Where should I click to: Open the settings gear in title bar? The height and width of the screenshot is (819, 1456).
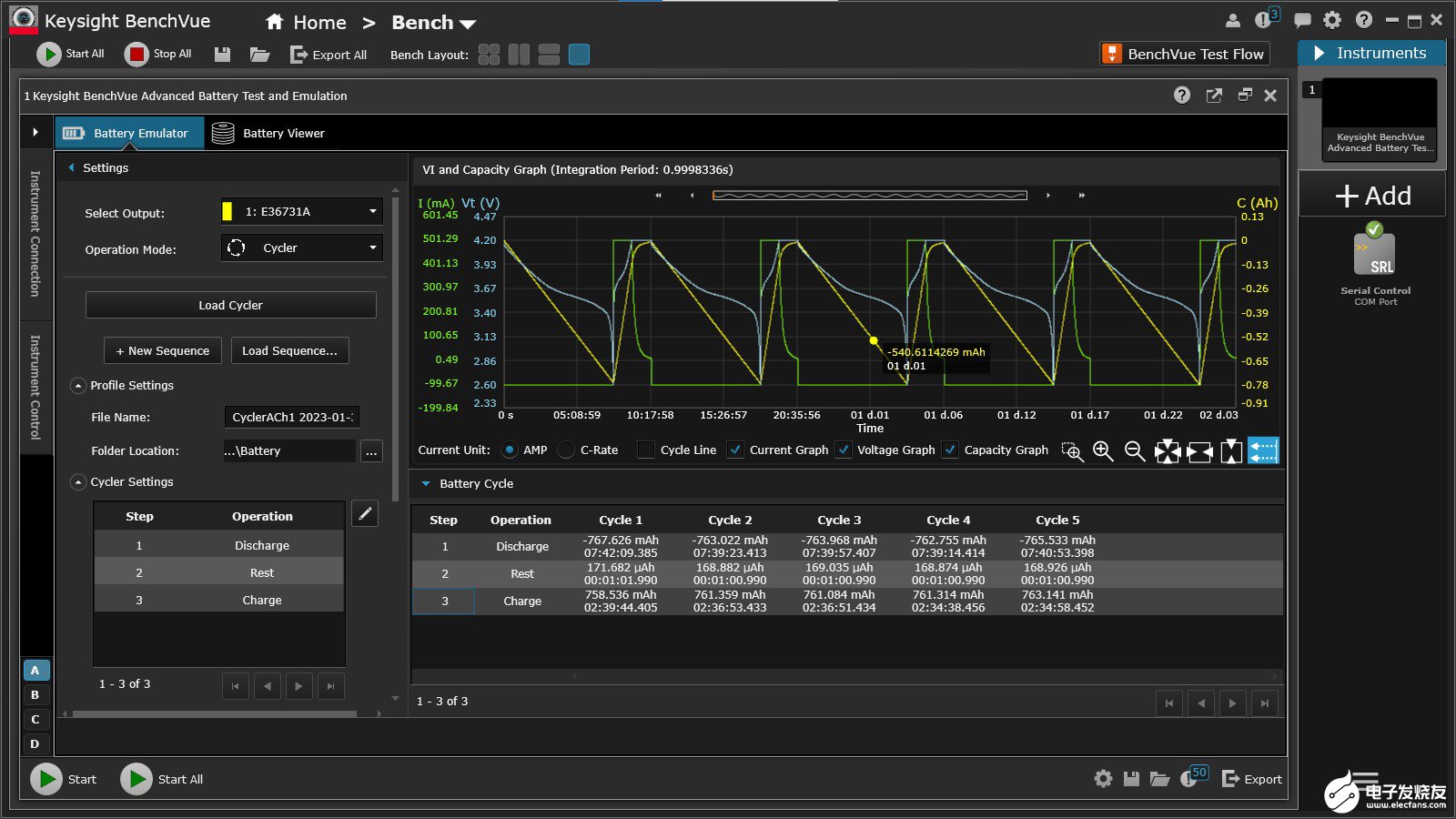tap(1332, 20)
